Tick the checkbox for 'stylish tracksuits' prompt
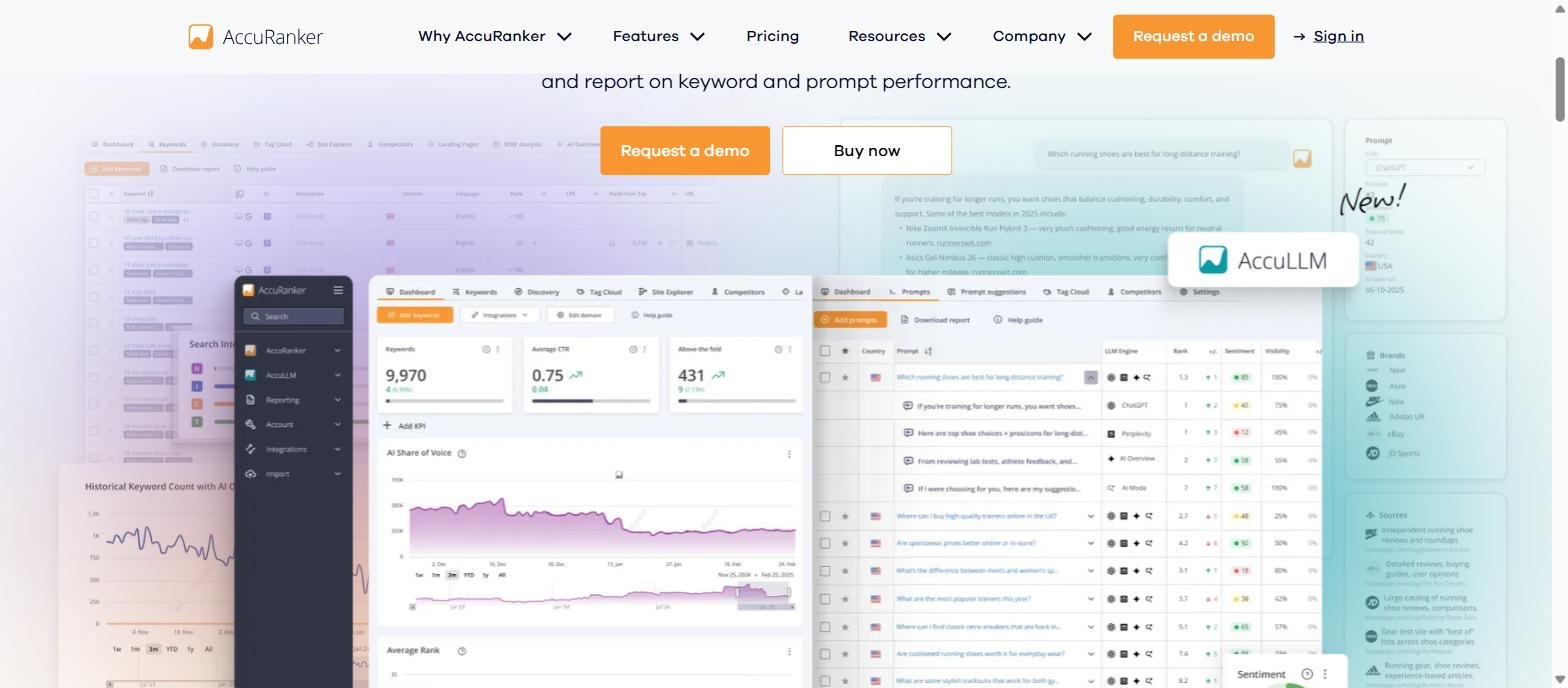 pyautogui.click(x=825, y=681)
